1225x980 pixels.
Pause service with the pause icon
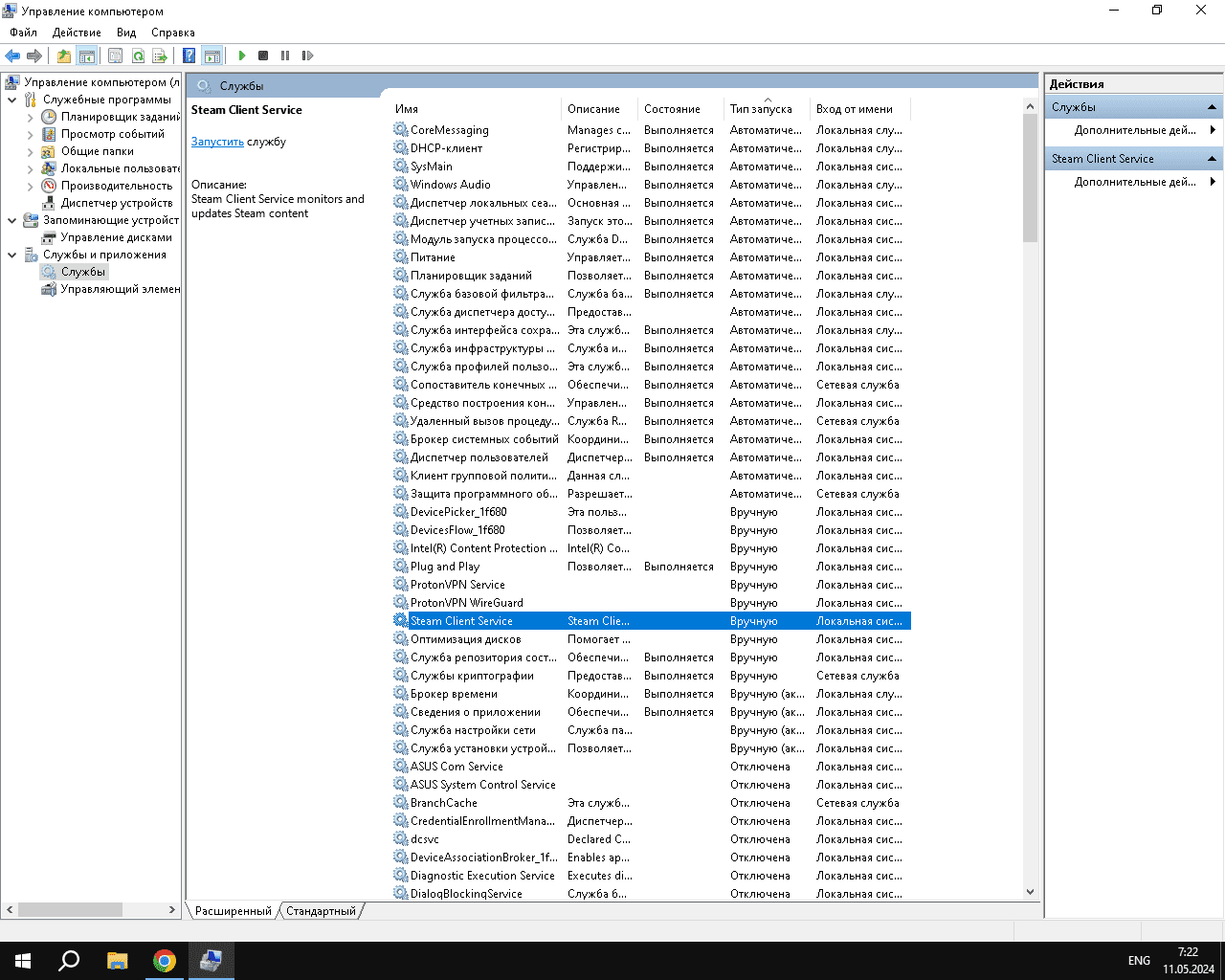pyautogui.click(x=285, y=56)
